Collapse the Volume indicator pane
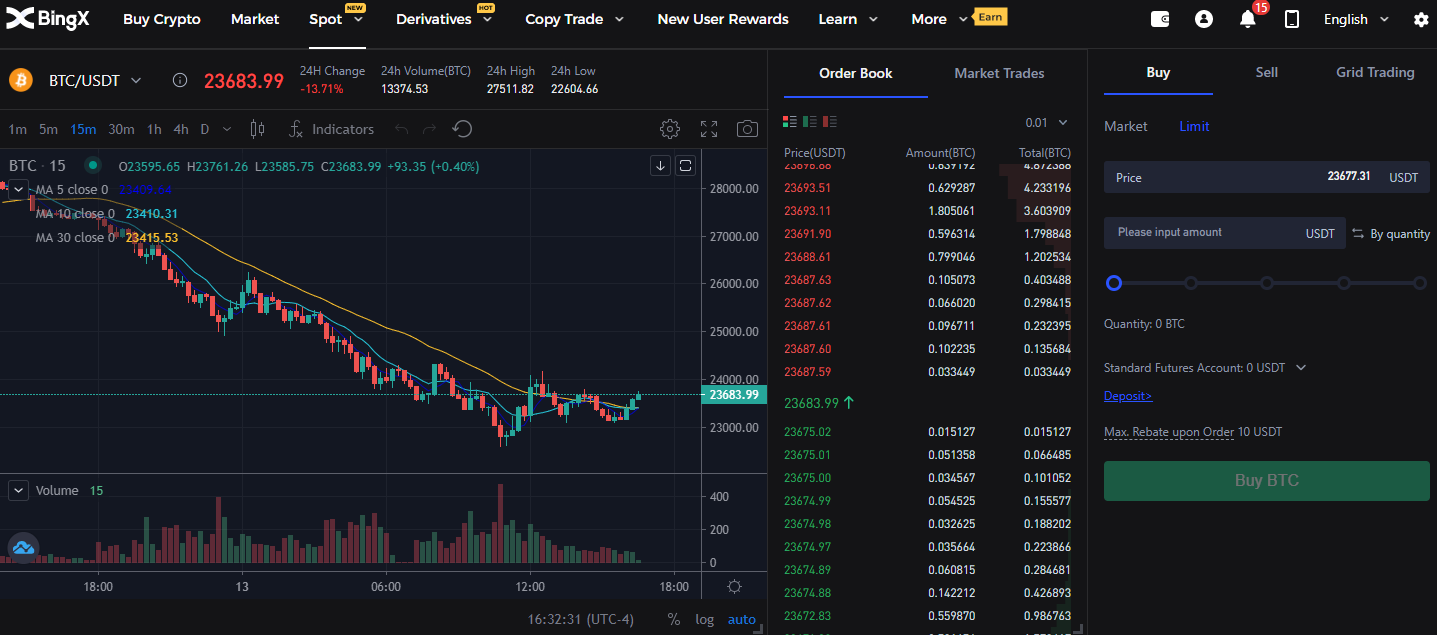Viewport: 1437px width, 635px height. click(18, 490)
